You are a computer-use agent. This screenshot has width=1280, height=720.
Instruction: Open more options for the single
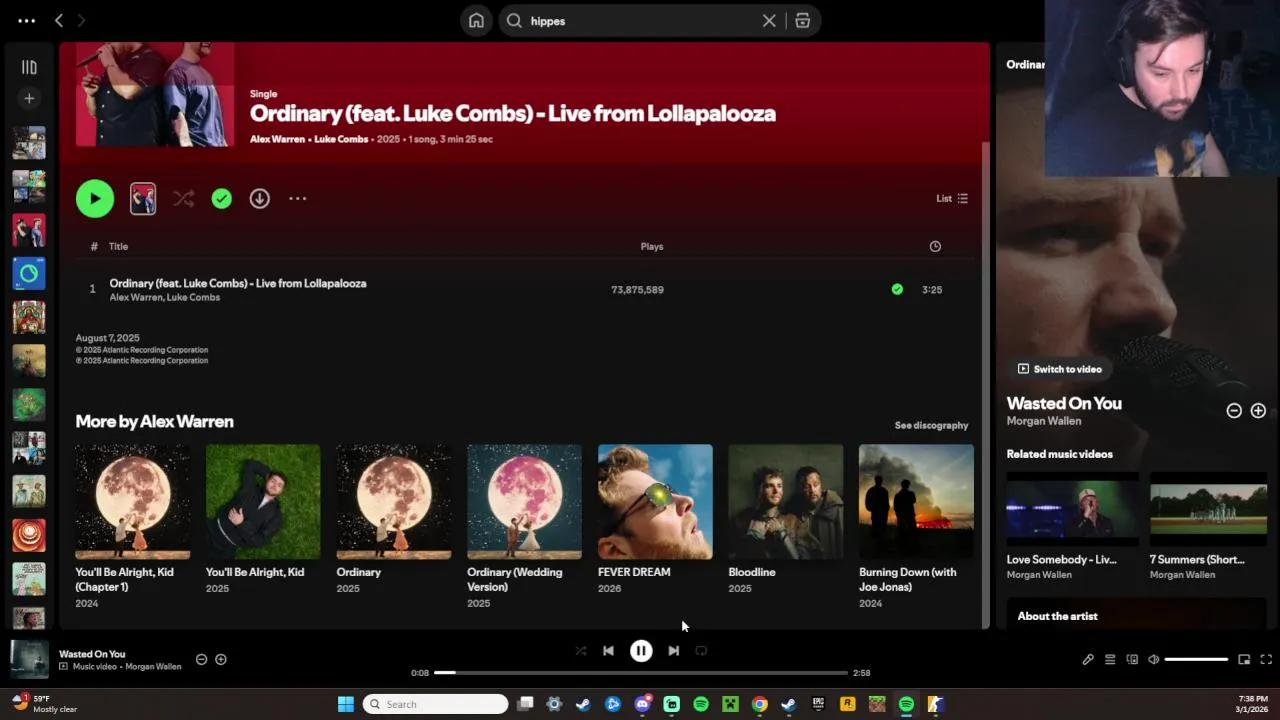click(298, 199)
